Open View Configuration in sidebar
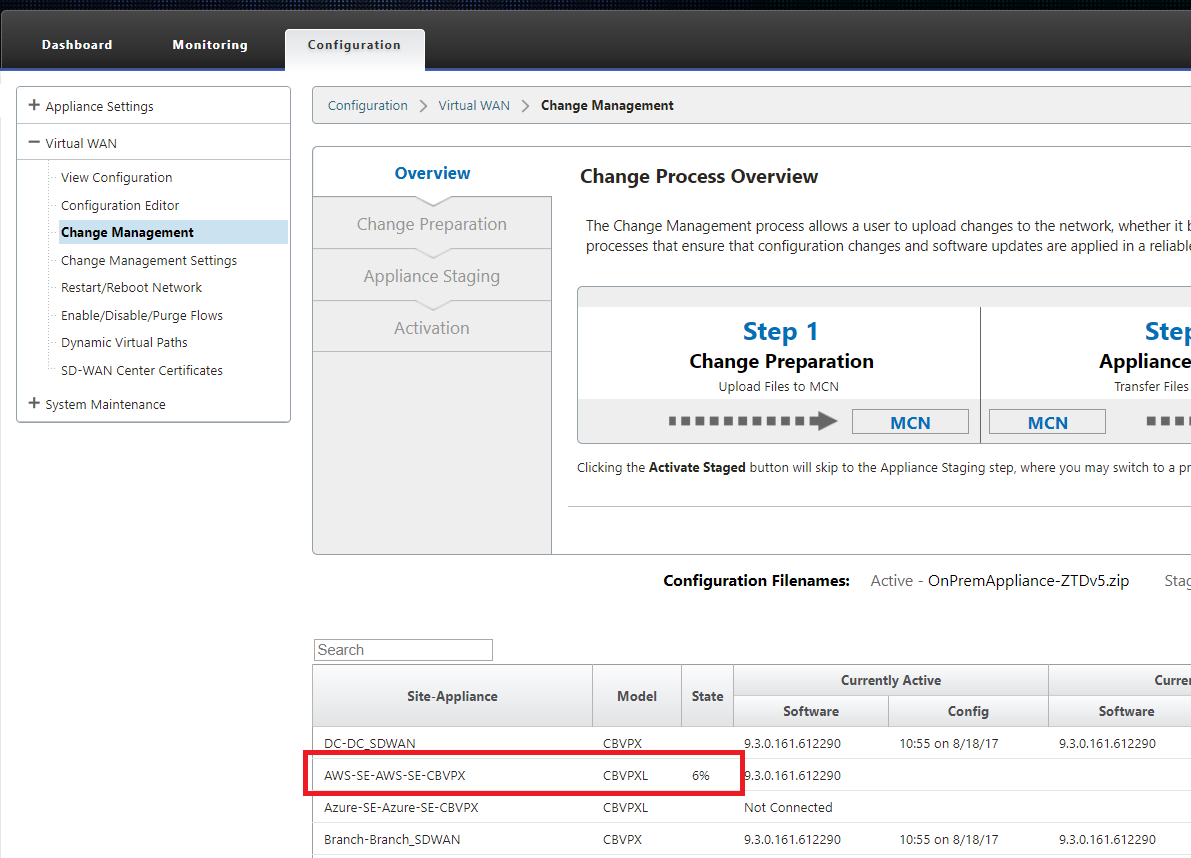This screenshot has height=858, width=1191. coord(116,177)
